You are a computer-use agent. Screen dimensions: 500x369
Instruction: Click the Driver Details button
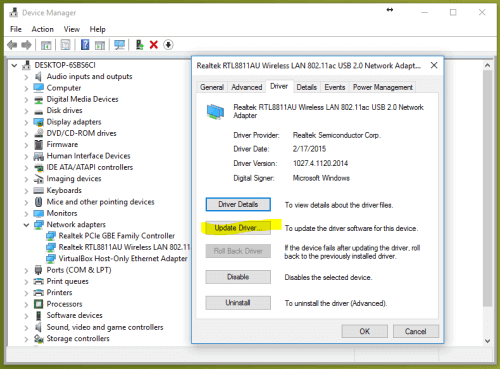pyautogui.click(x=238, y=204)
